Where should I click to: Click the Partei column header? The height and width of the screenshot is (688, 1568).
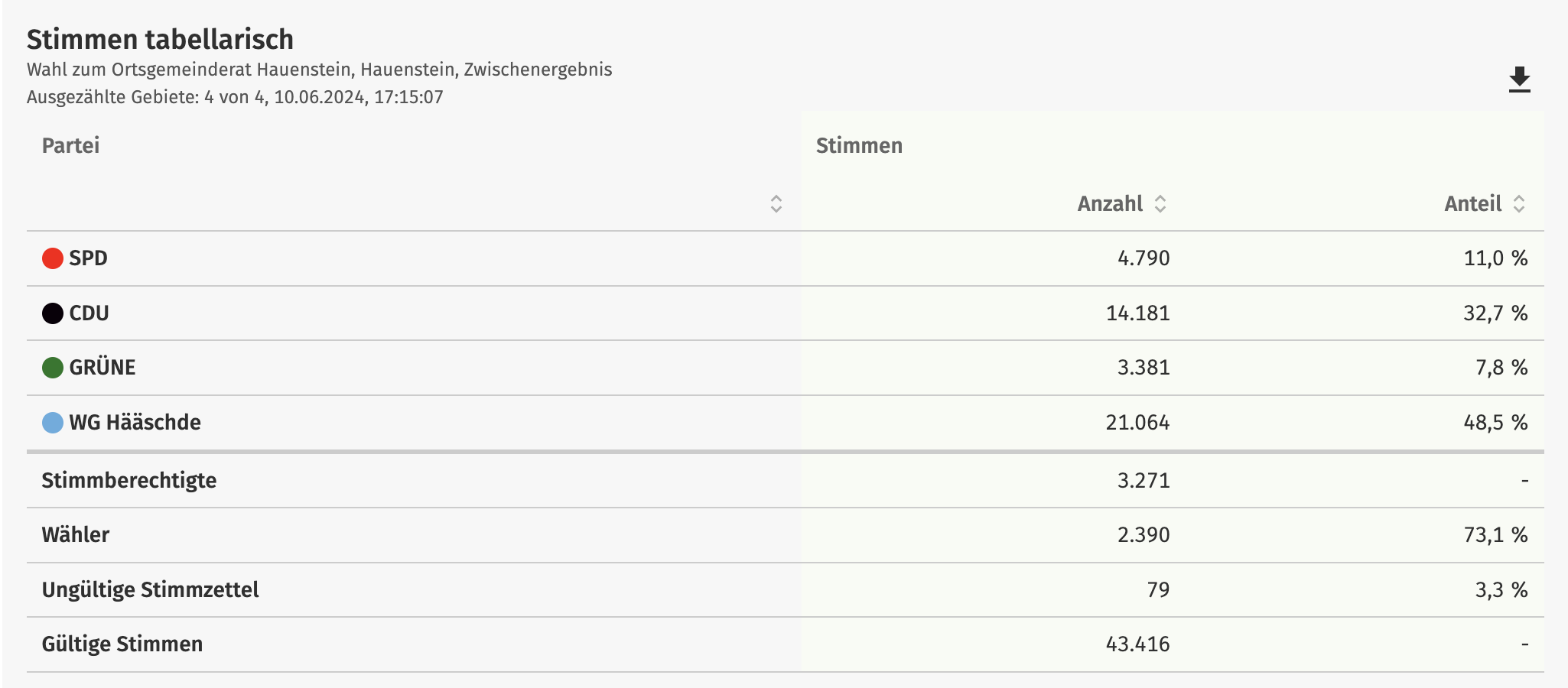tap(70, 146)
